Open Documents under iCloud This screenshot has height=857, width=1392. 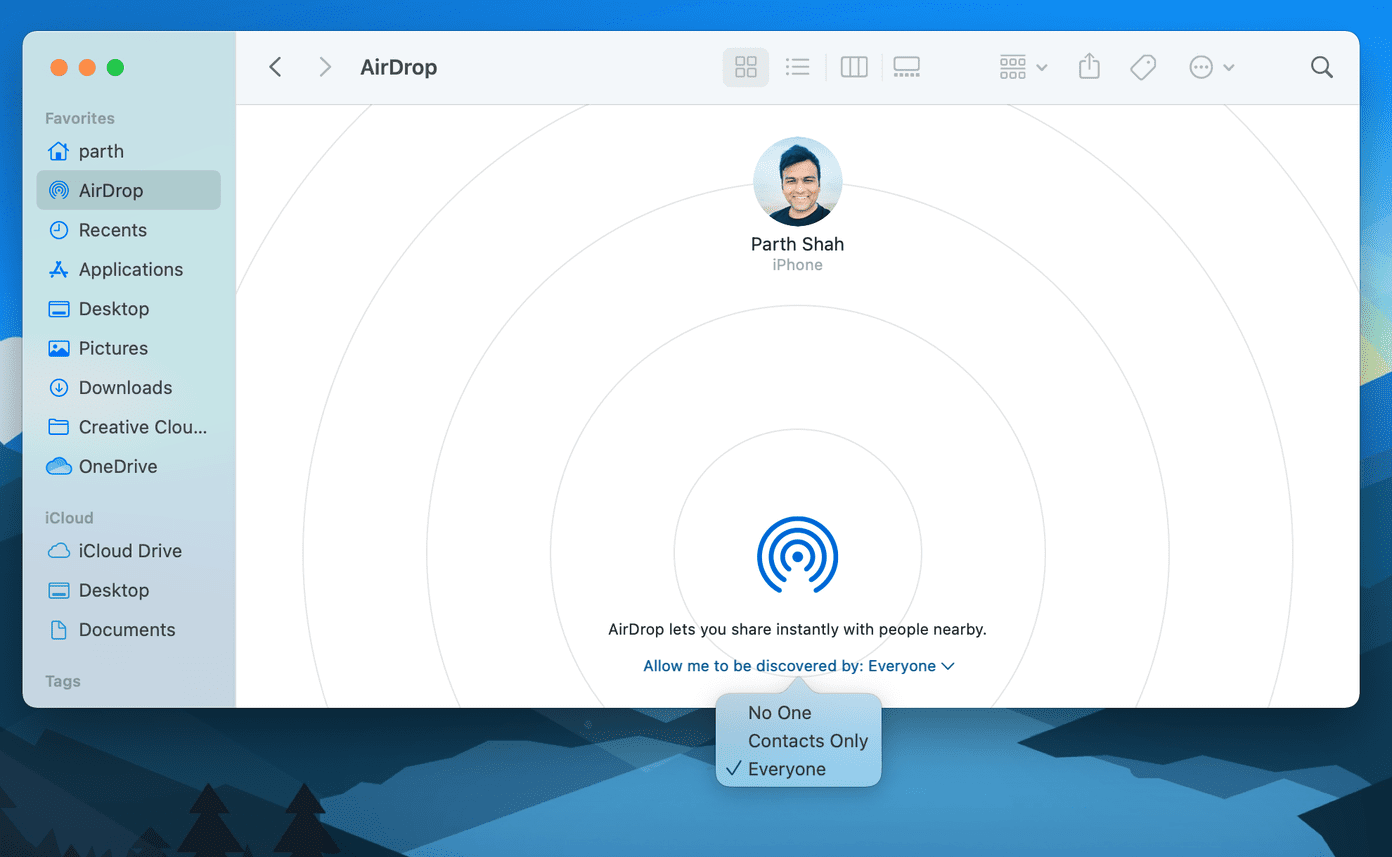coord(129,629)
